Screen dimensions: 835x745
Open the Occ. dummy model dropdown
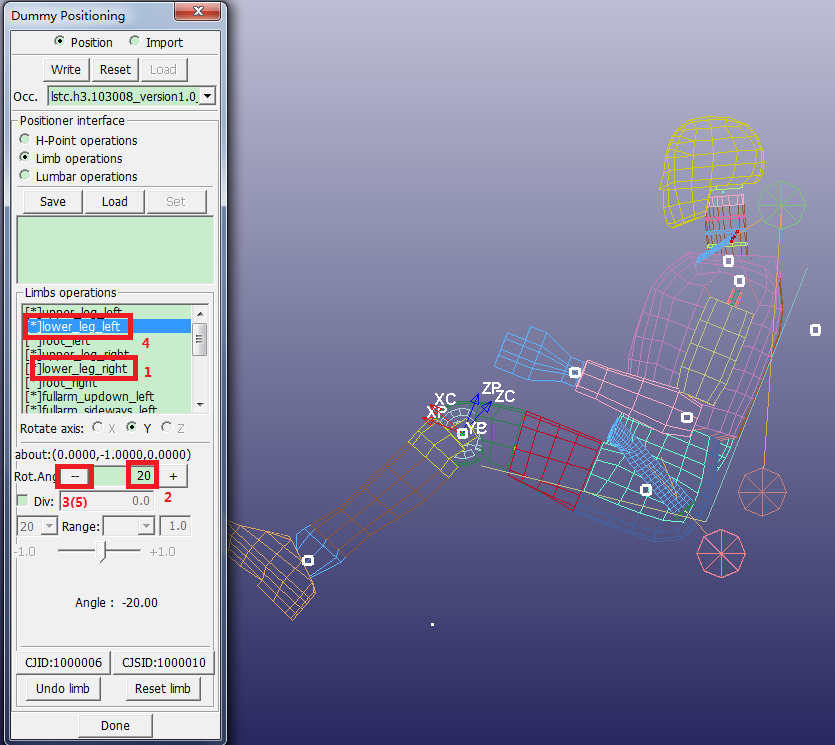(206, 97)
